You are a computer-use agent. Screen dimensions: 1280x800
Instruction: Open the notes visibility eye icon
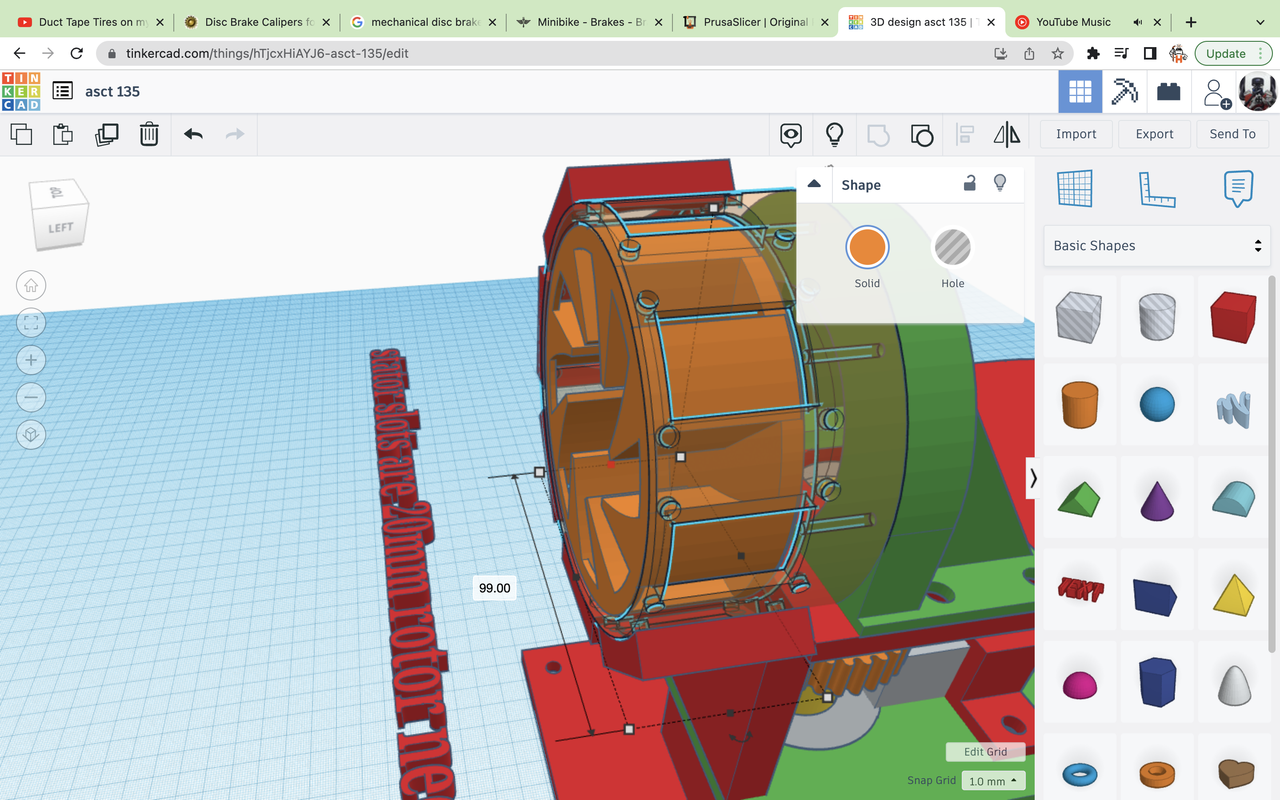[x=791, y=134]
